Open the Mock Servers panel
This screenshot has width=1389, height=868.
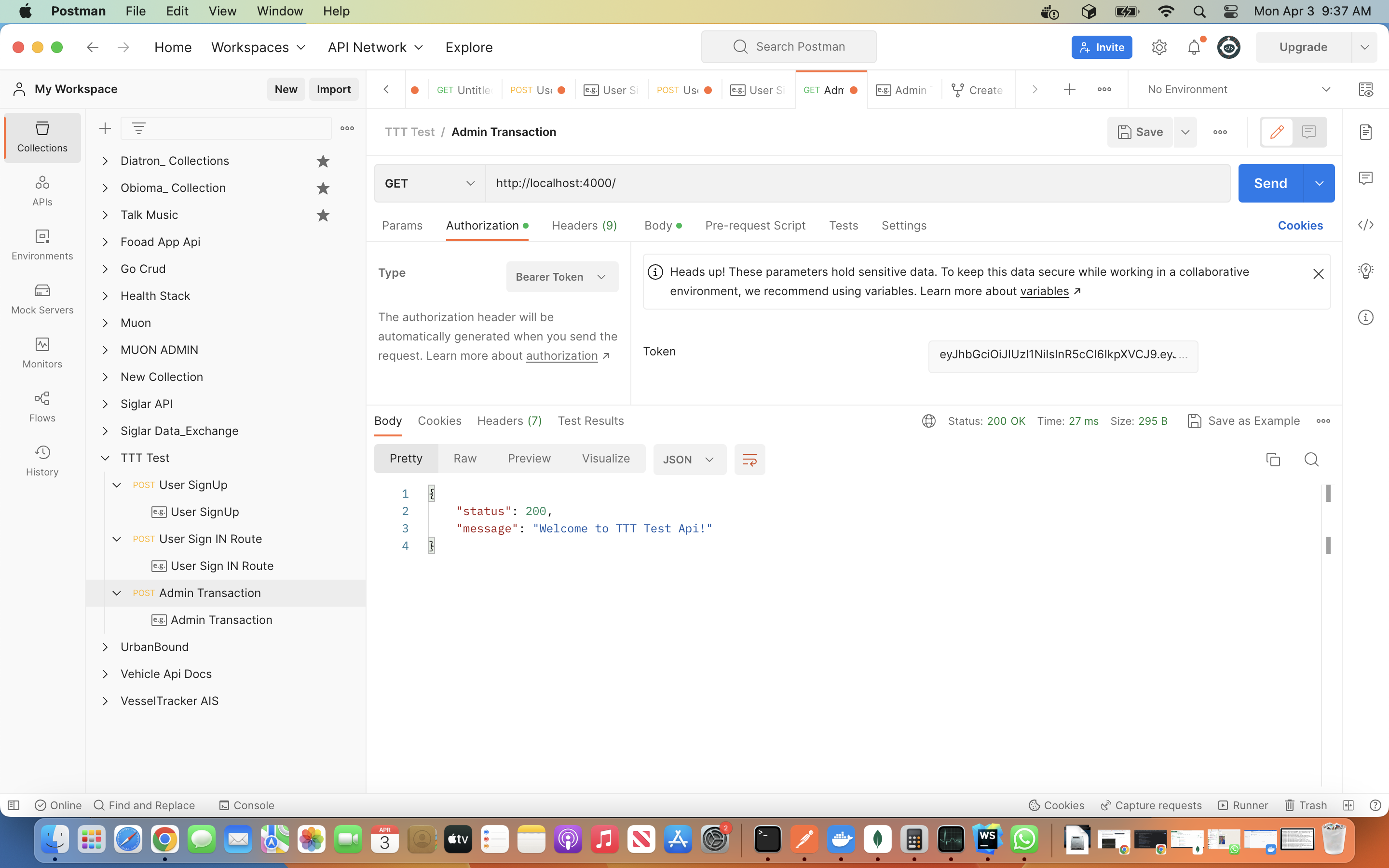pyautogui.click(x=42, y=299)
